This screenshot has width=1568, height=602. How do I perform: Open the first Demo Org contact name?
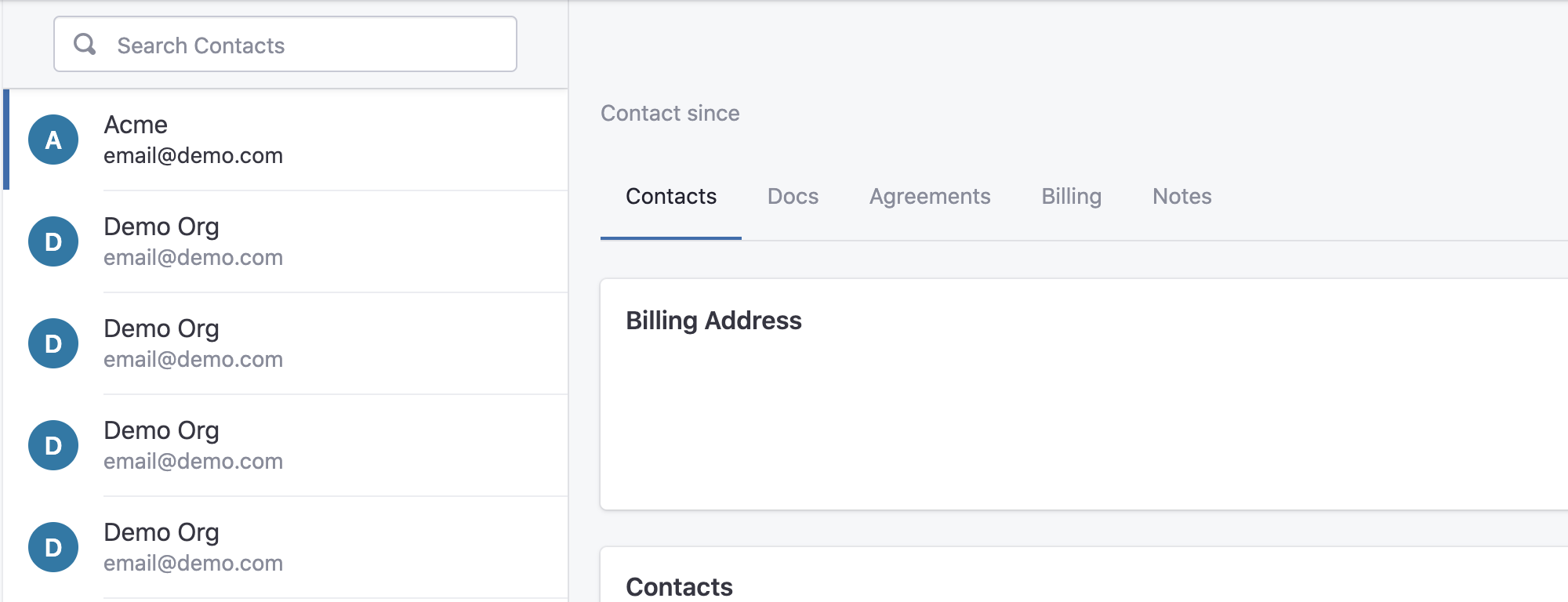[x=162, y=227]
